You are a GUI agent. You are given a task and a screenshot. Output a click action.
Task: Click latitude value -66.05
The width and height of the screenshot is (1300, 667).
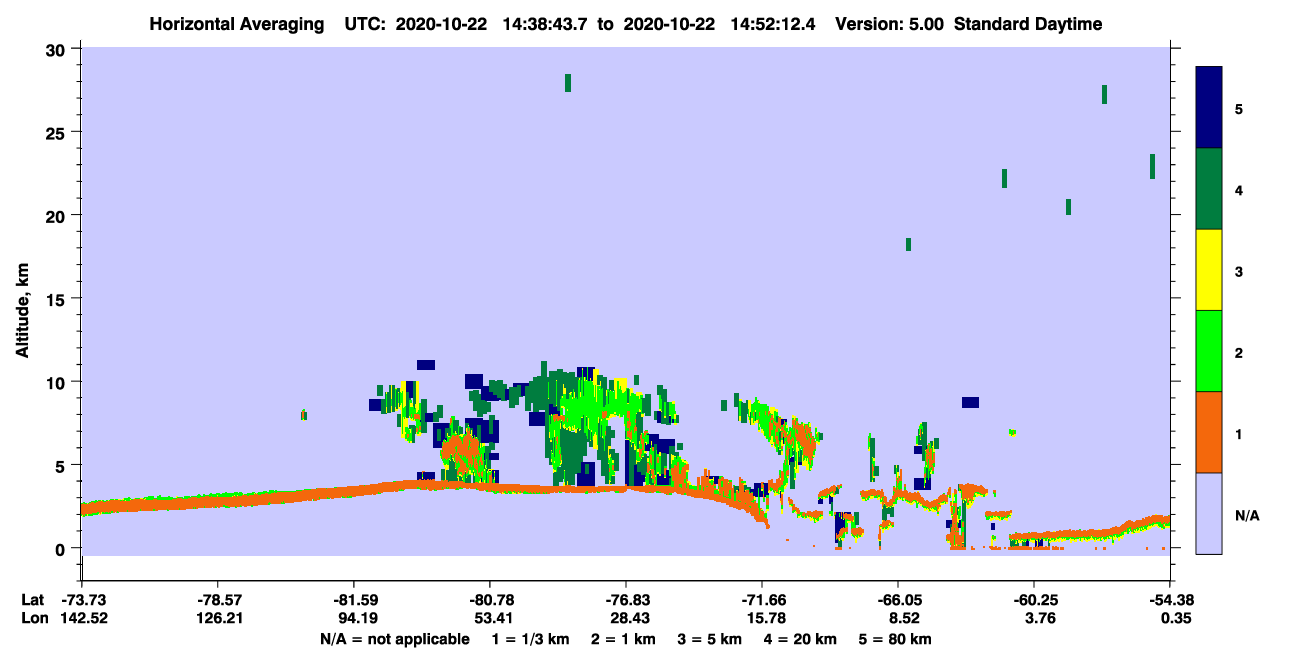point(898,600)
